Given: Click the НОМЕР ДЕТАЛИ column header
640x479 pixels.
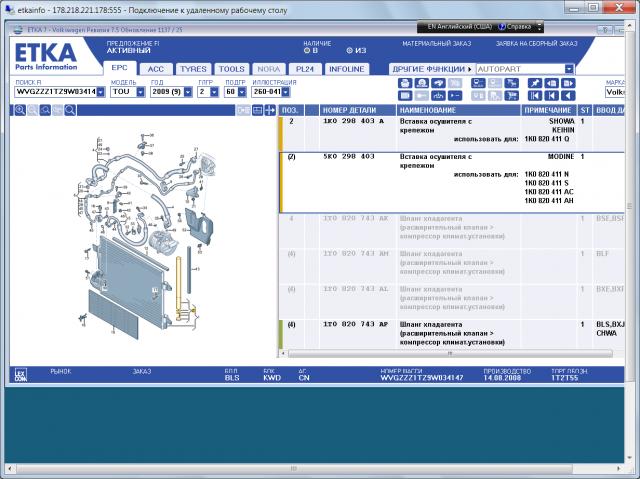Looking at the screenshot, I should [x=358, y=110].
